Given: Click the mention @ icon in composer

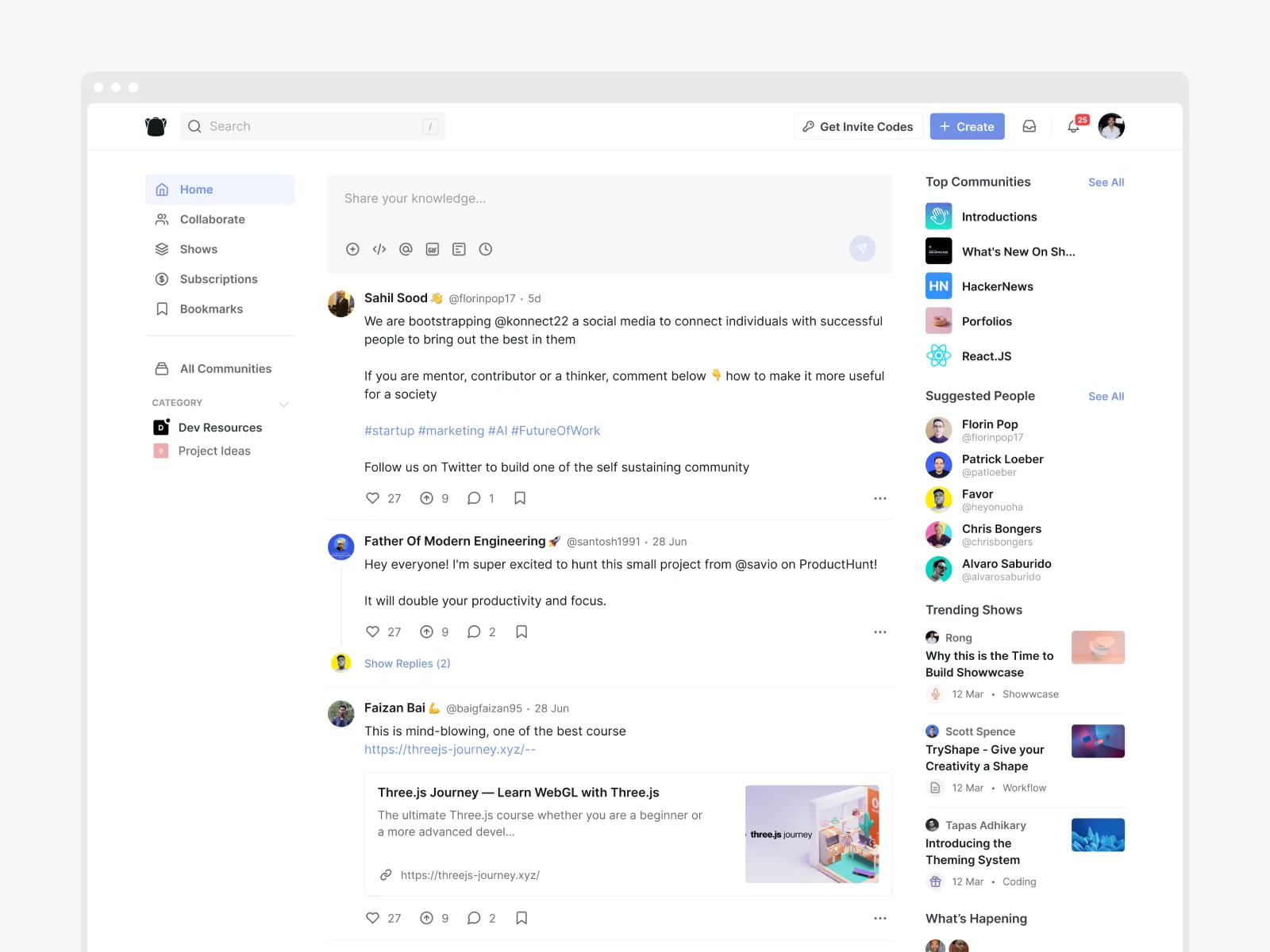Looking at the screenshot, I should click(406, 249).
